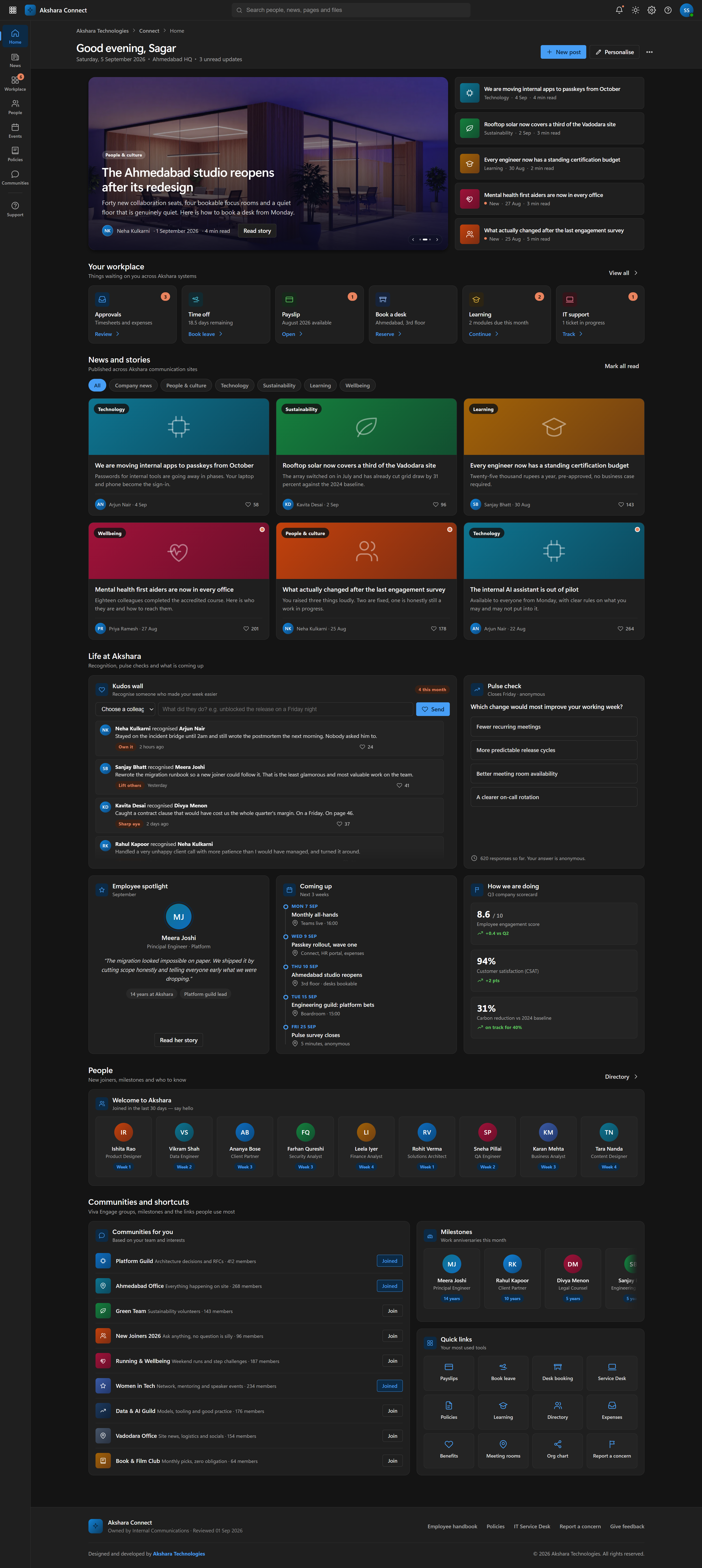Open the people Directory link
Screen dimensions: 702x1568
pyautogui.click(x=621, y=1077)
